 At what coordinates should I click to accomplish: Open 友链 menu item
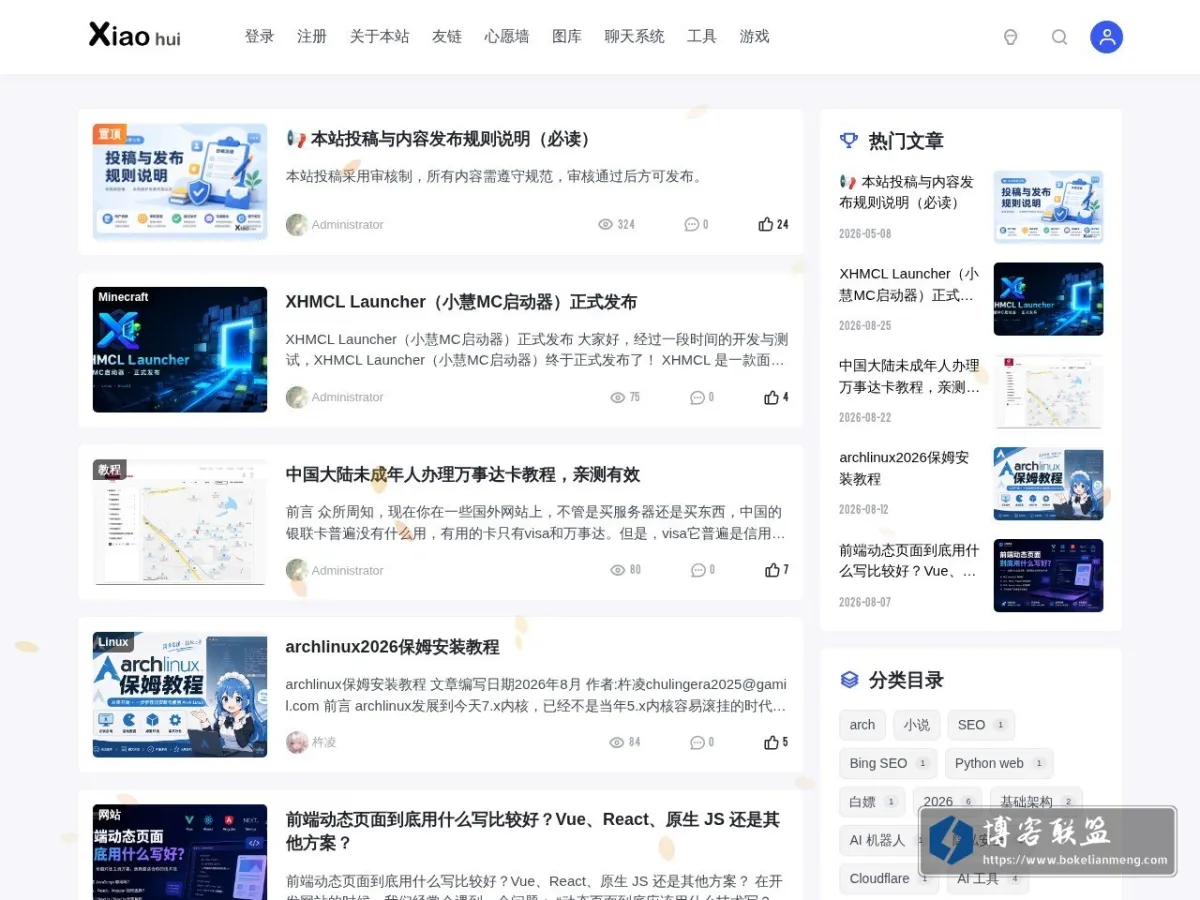[x=447, y=36]
